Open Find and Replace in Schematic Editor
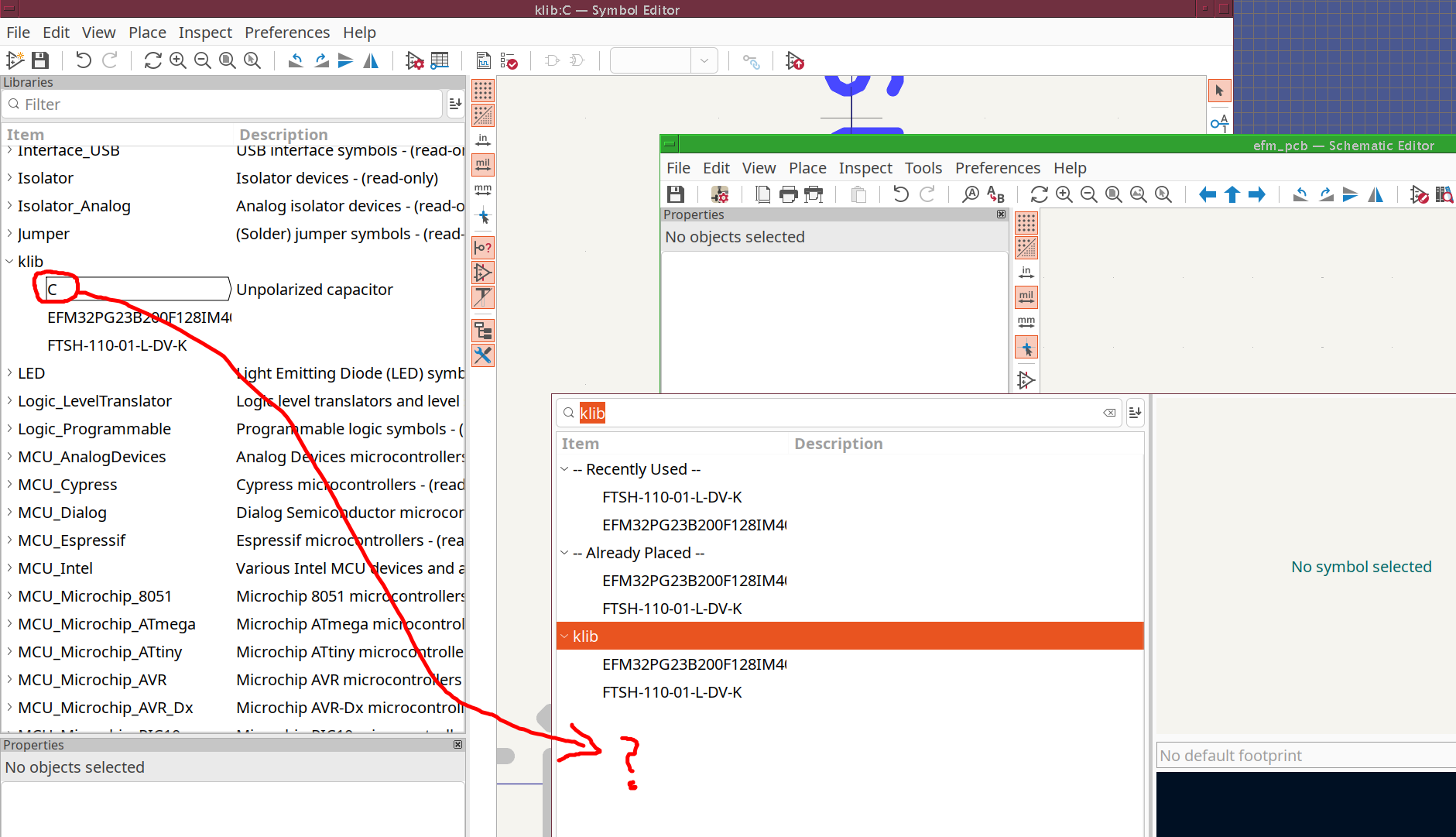Screen dimensions: 1456x837 coord(995,194)
